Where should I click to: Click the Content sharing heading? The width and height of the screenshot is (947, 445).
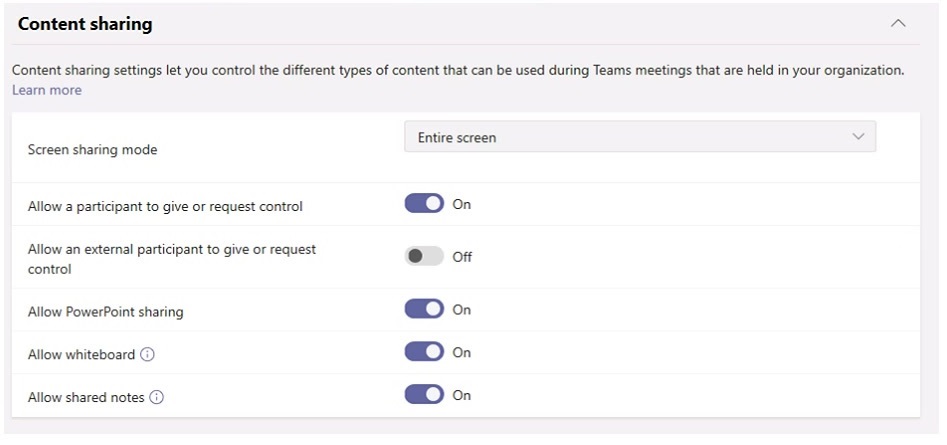[x=85, y=24]
